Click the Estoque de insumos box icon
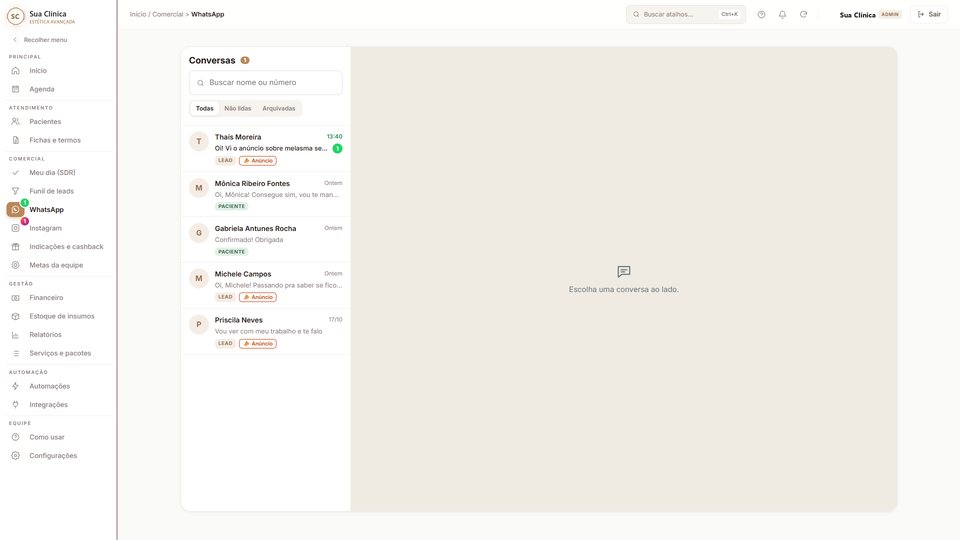960x540 pixels. [x=15, y=316]
